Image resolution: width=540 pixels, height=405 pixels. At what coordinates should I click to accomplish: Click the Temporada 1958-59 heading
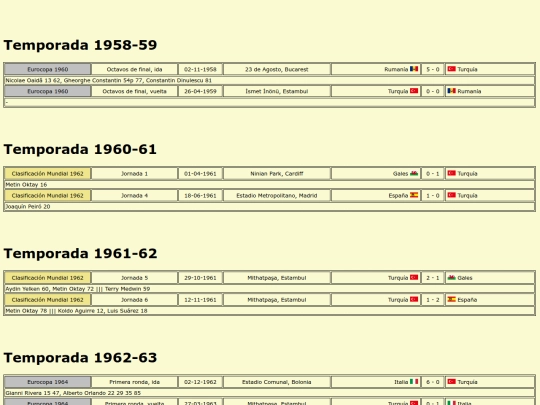tap(80, 45)
